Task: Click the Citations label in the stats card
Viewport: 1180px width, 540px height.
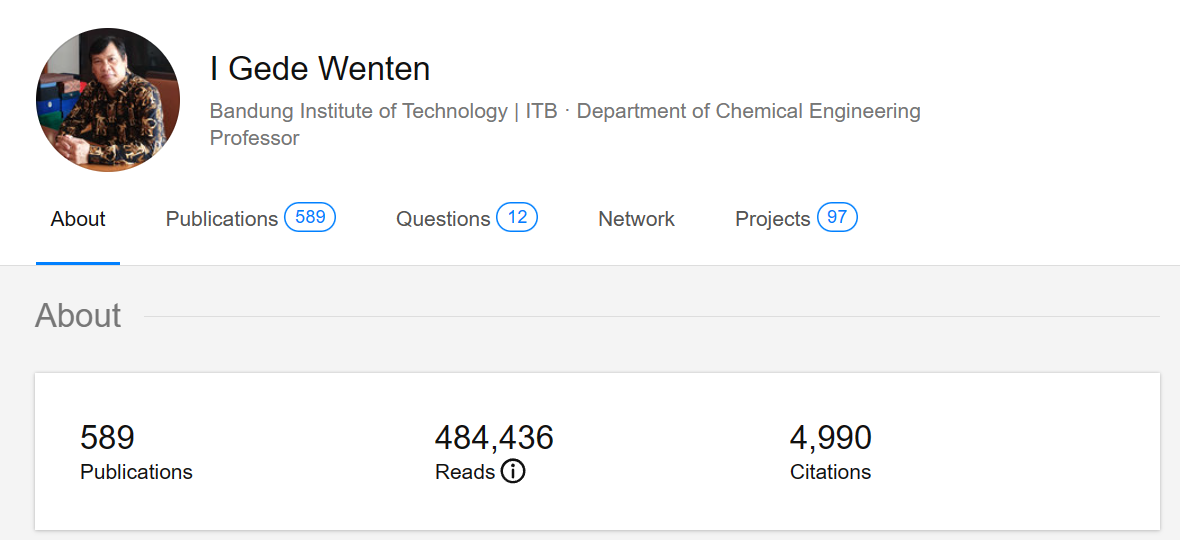Action: (x=830, y=472)
